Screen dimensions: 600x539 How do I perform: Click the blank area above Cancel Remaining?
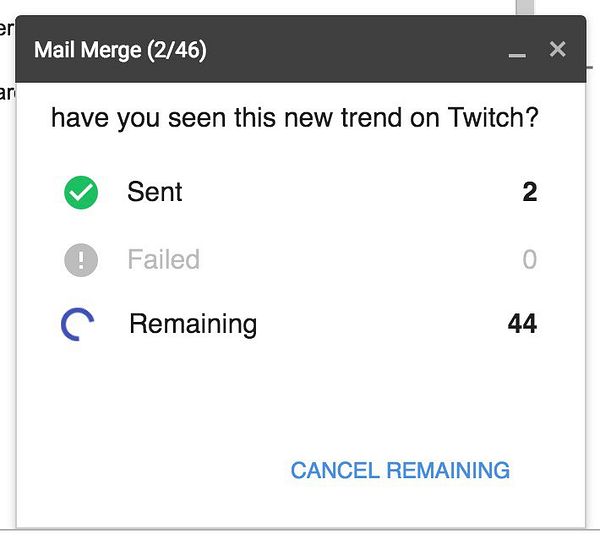pos(400,400)
